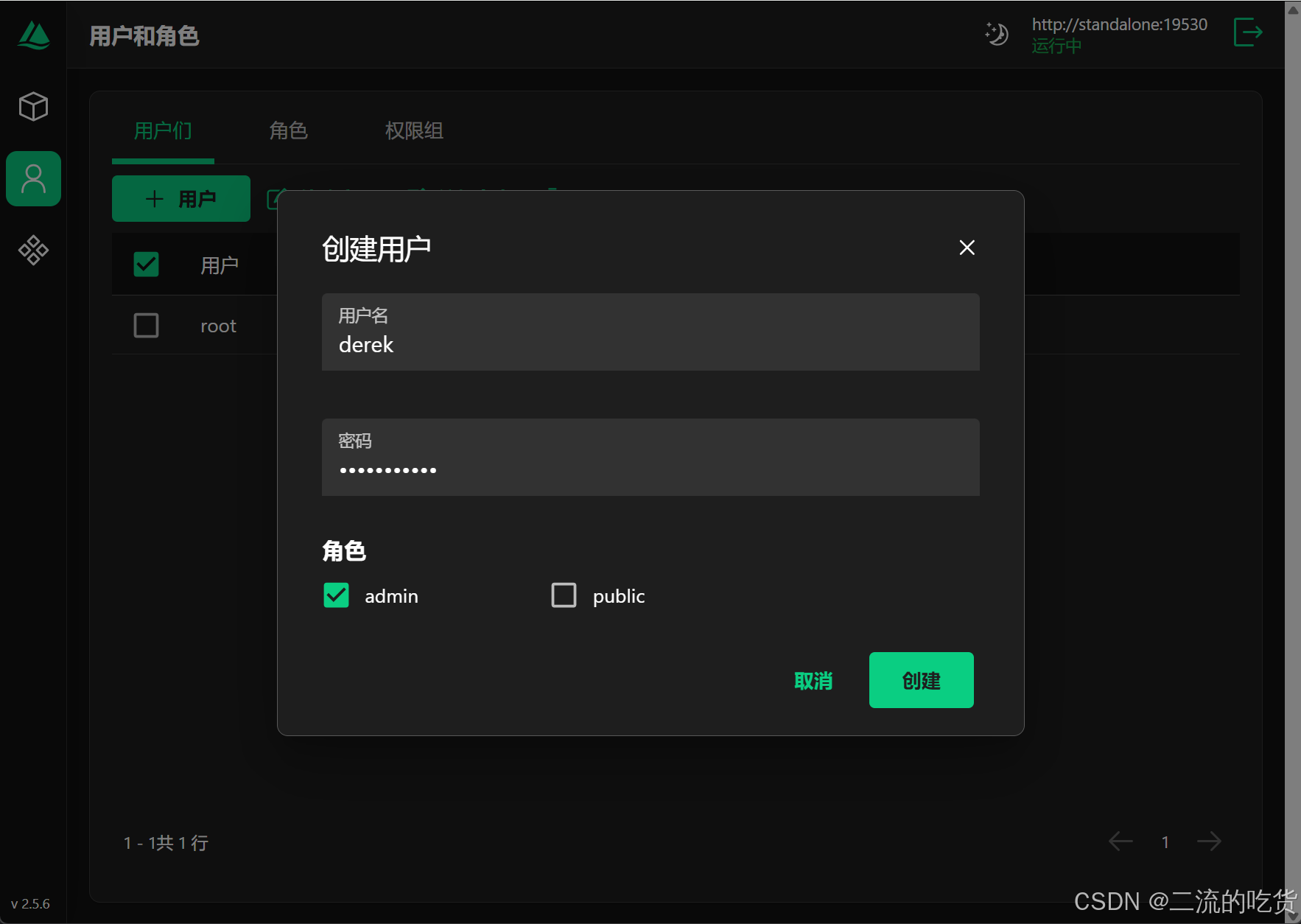The height and width of the screenshot is (924, 1301).
Task: Click the 创建 button to create user
Action: pos(921,680)
